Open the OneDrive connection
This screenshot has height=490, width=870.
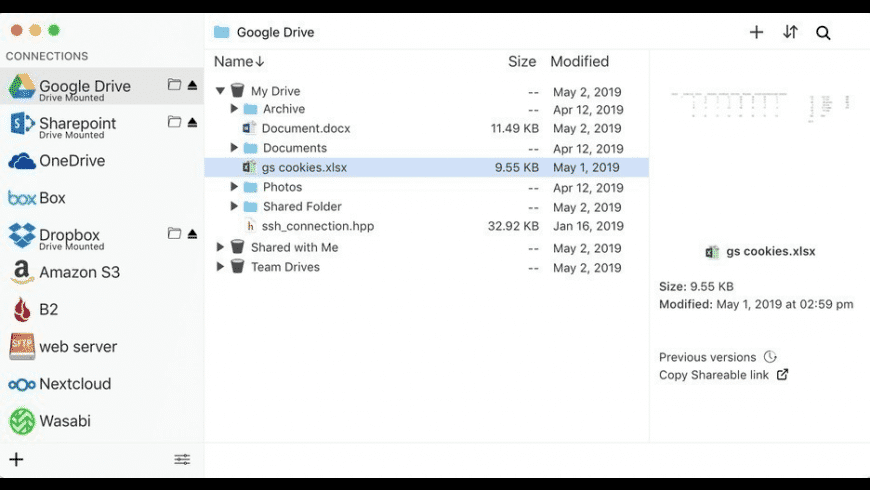(102, 161)
